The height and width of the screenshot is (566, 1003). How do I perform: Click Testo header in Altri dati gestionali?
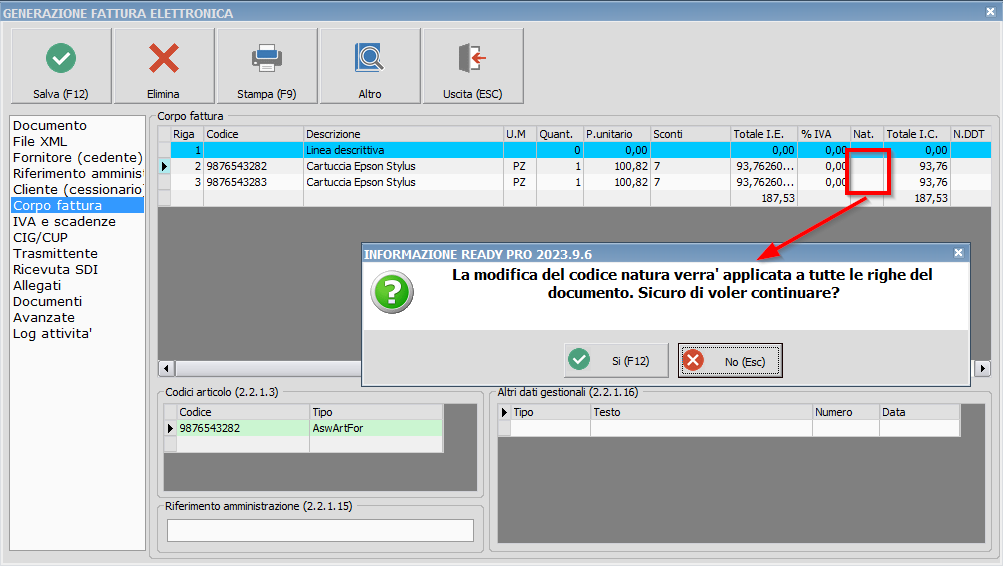coord(701,412)
